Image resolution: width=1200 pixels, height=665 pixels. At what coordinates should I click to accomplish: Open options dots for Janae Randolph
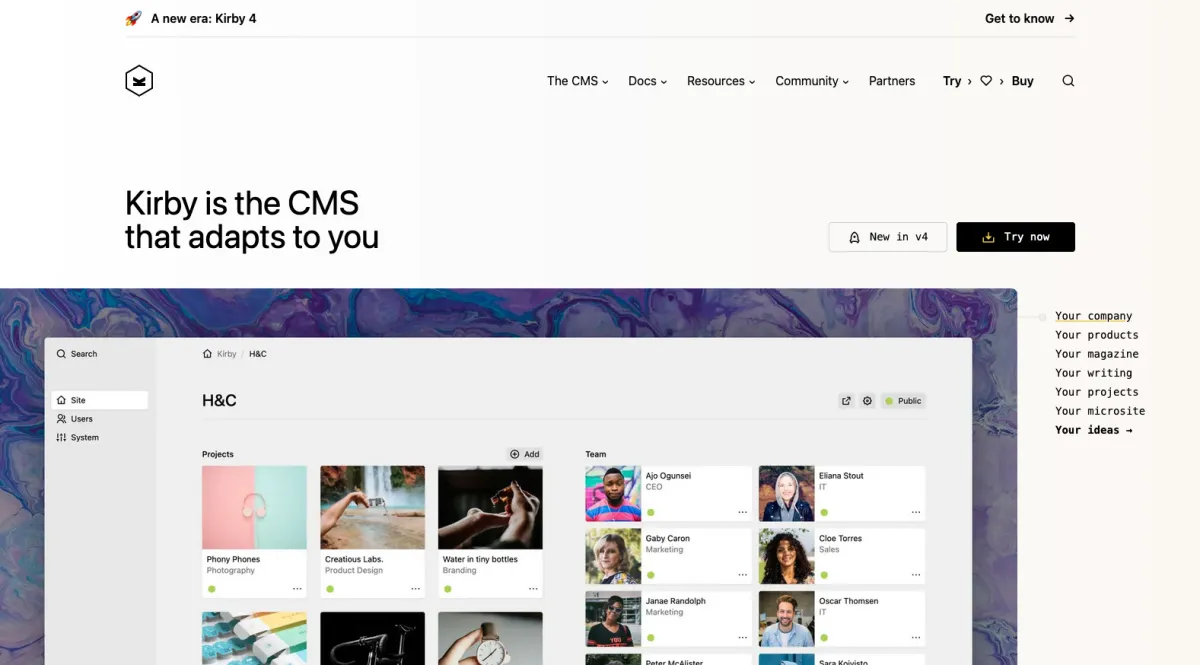pyautogui.click(x=742, y=637)
